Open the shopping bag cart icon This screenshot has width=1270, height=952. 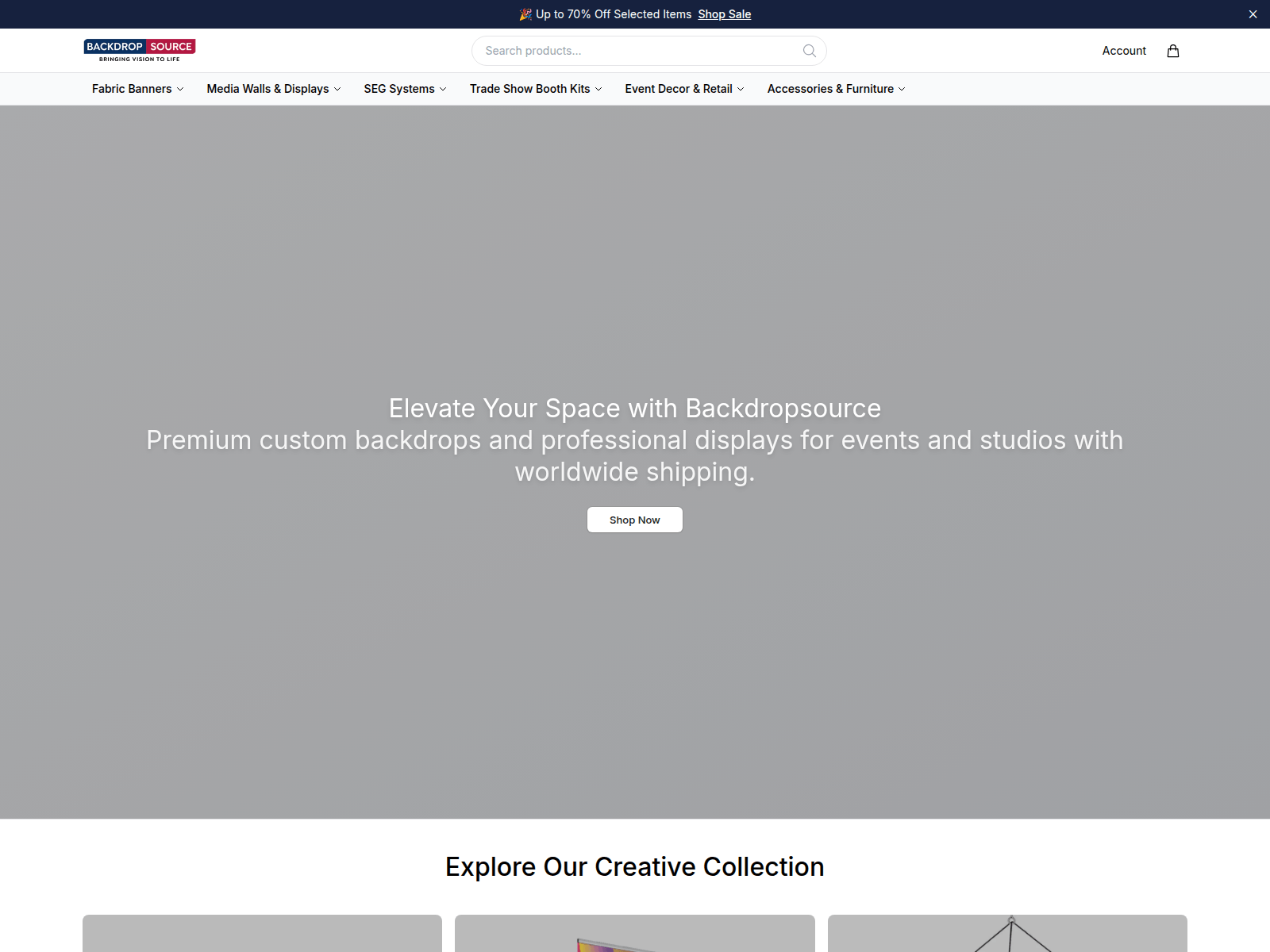tap(1173, 51)
